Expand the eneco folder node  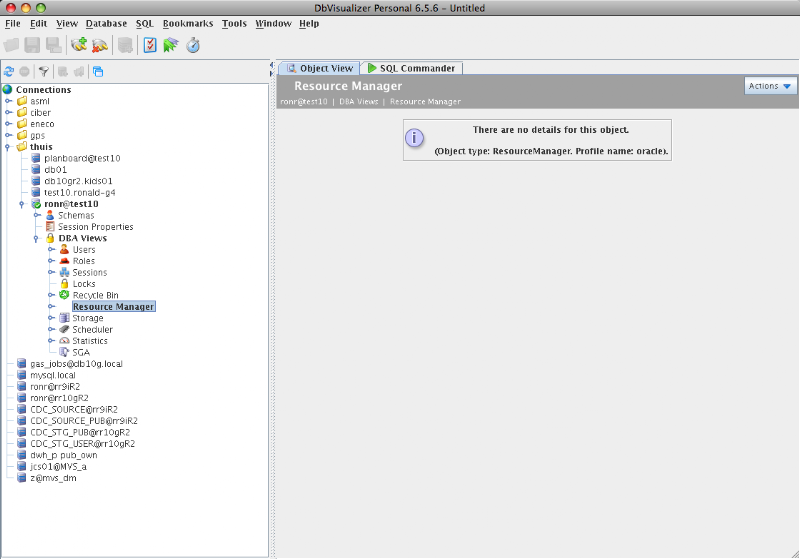click(9, 124)
